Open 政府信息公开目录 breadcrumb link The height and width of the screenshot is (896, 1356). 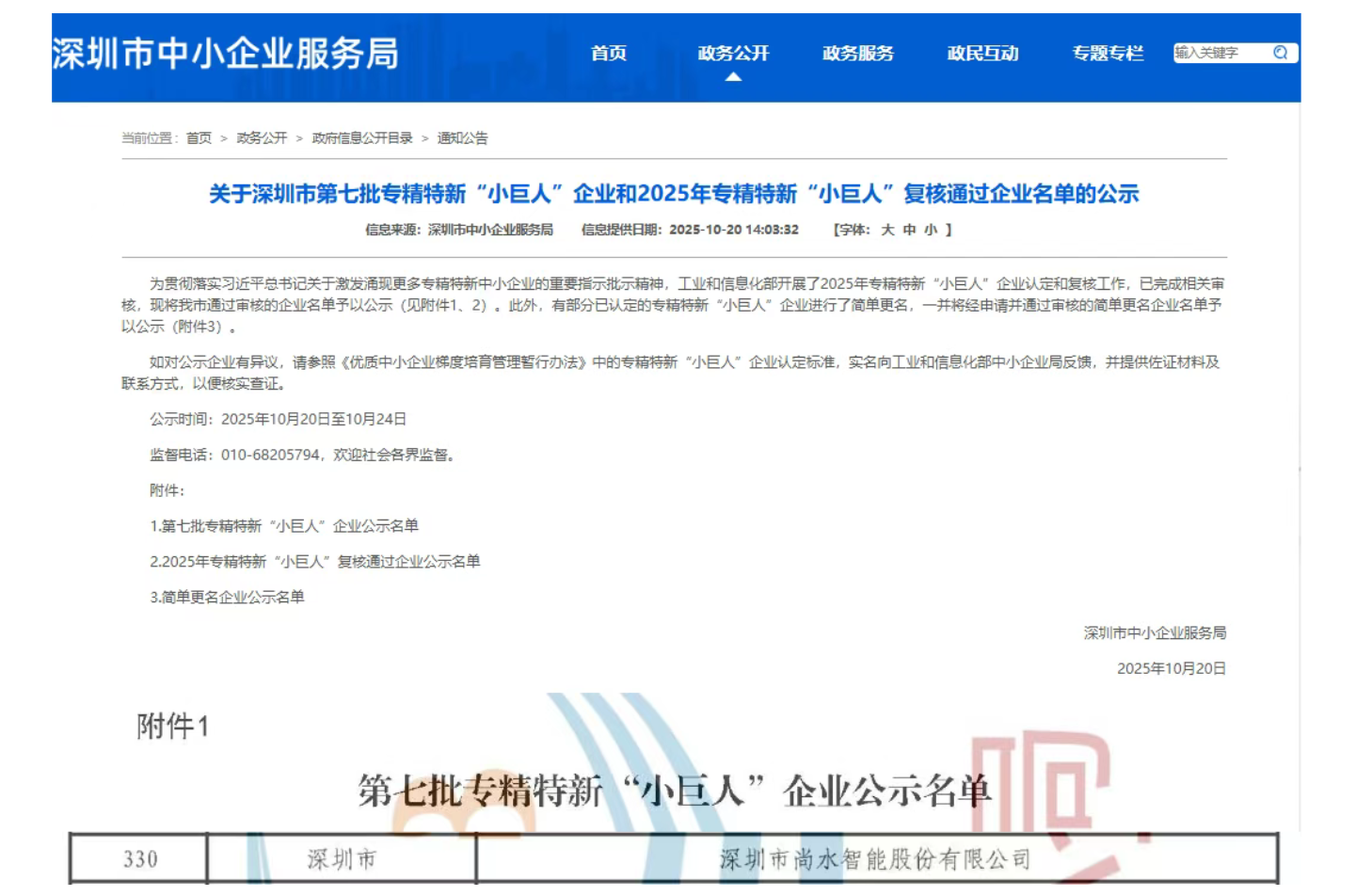tap(362, 138)
